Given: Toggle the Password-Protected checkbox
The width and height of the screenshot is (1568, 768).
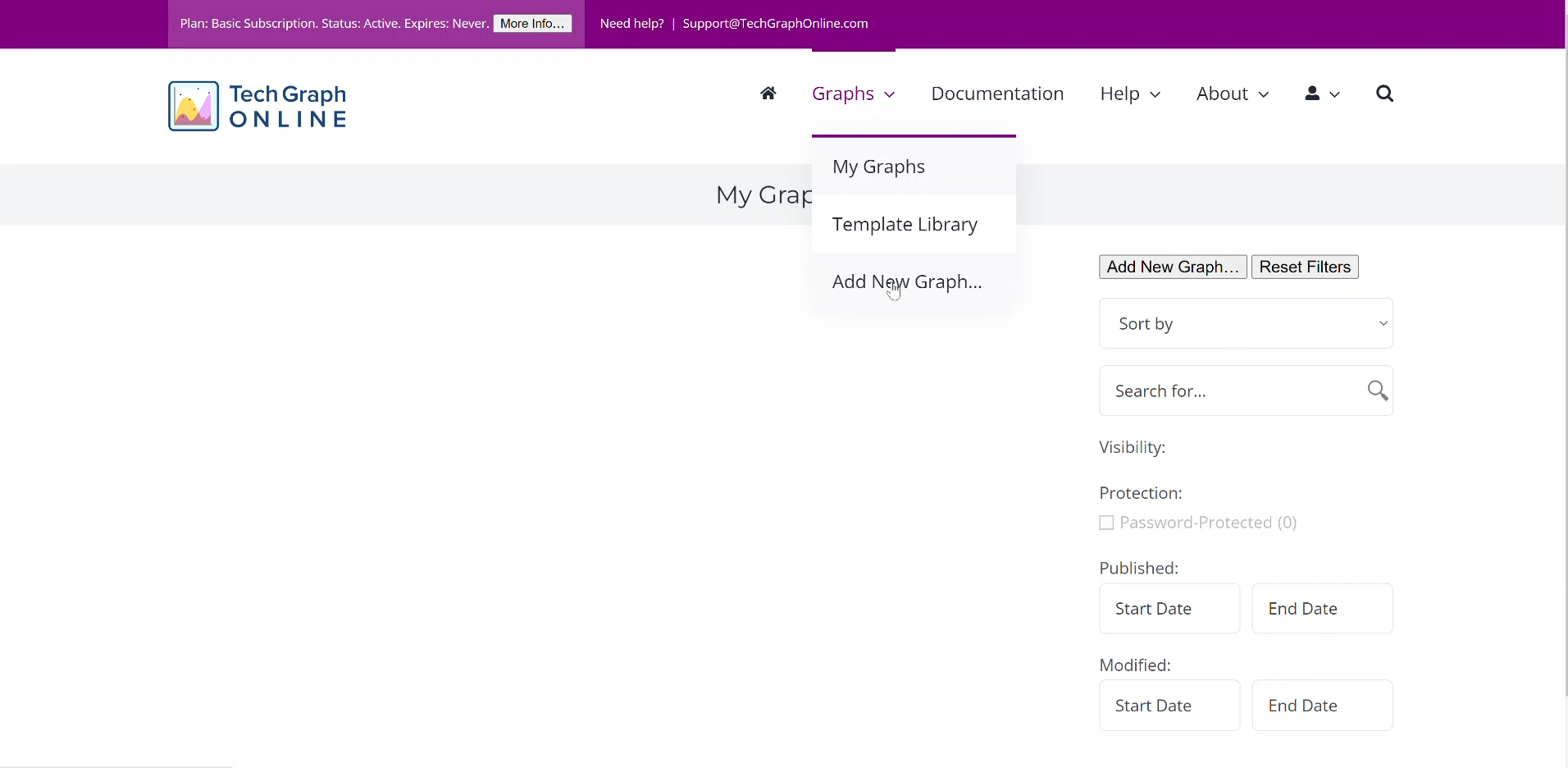Looking at the screenshot, I should (1106, 523).
